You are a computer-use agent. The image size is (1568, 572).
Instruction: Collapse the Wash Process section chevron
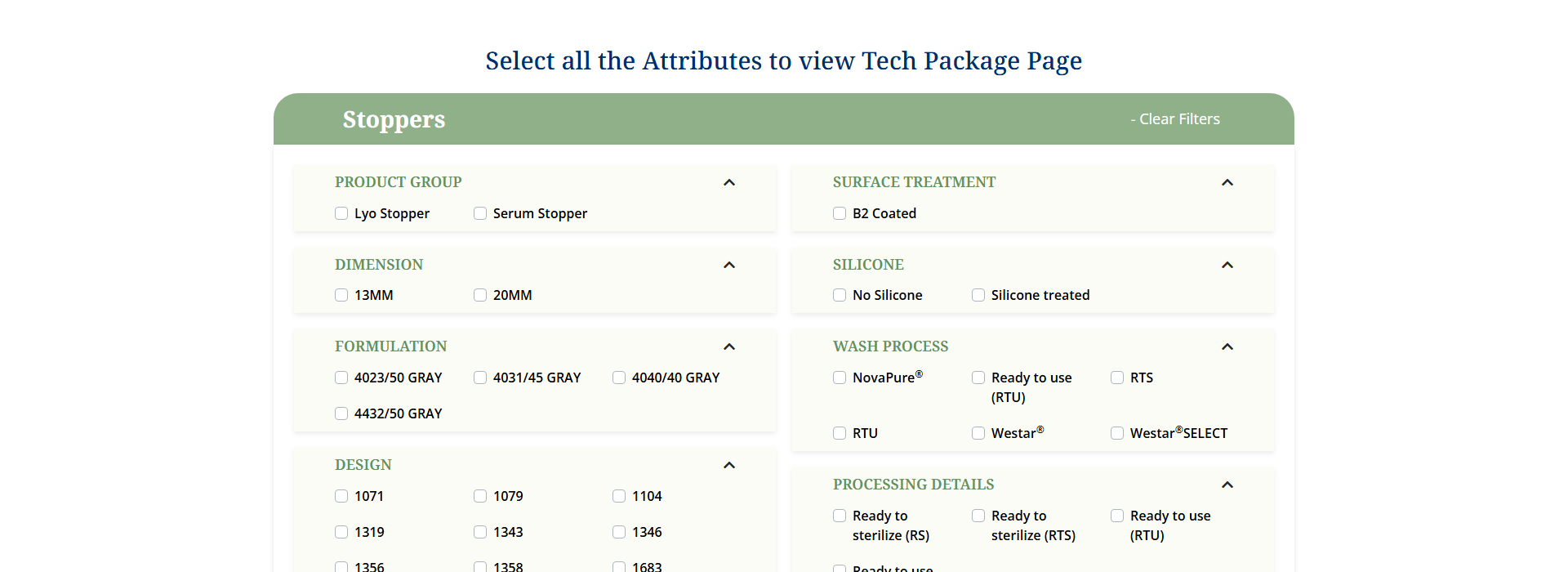coord(1227,346)
